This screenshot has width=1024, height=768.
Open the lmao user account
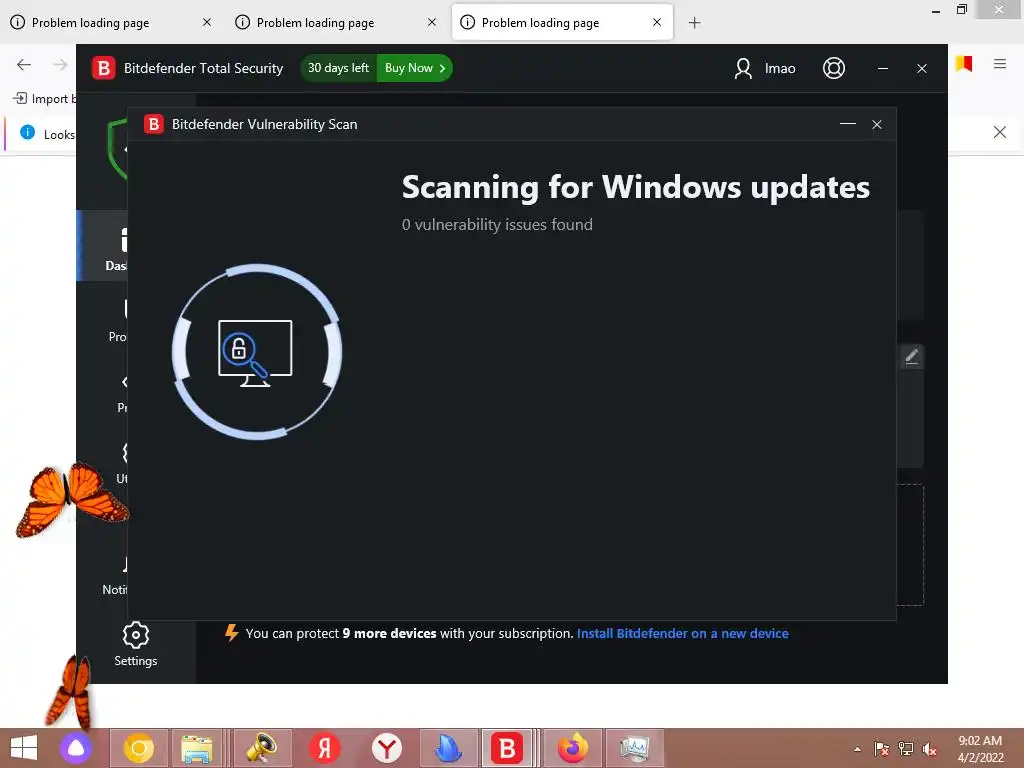coord(765,68)
